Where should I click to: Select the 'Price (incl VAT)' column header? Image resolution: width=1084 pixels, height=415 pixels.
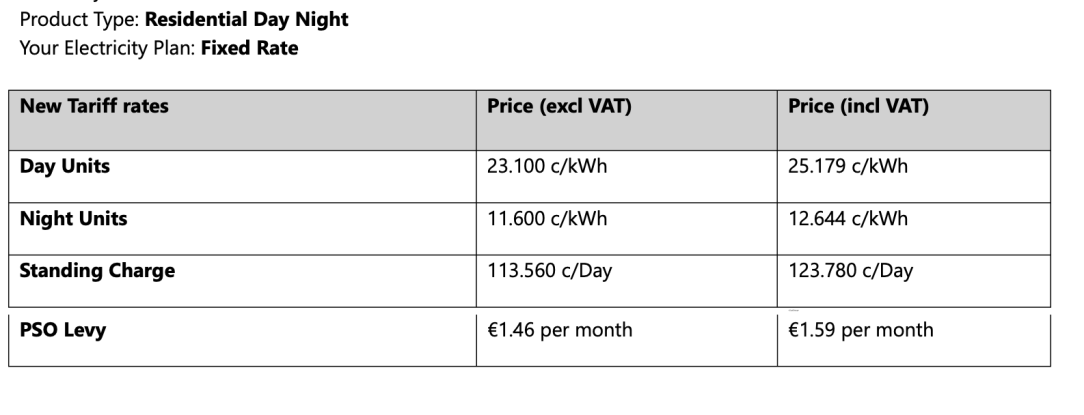click(x=913, y=120)
